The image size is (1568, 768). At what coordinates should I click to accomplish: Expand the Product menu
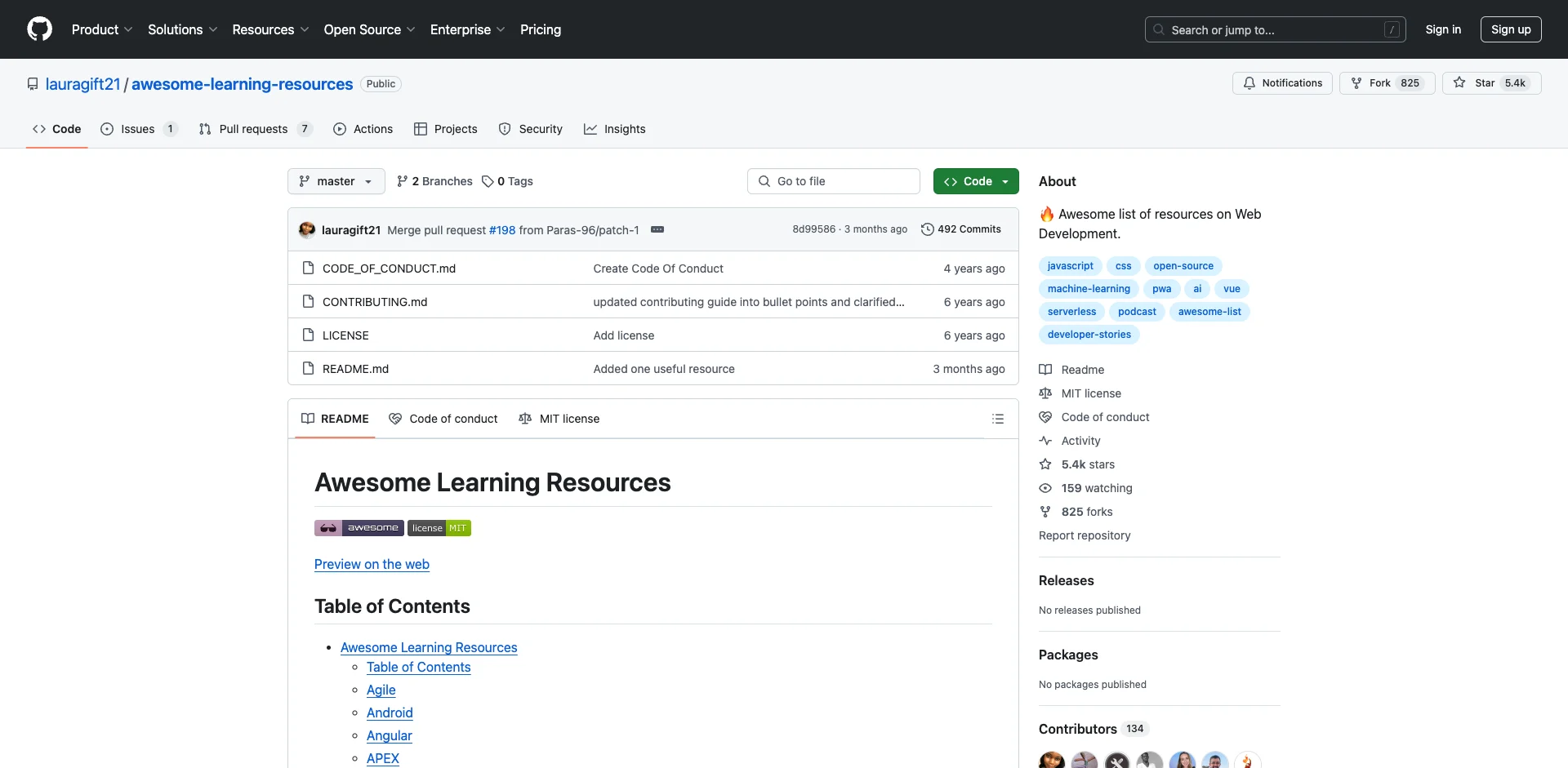click(x=102, y=29)
